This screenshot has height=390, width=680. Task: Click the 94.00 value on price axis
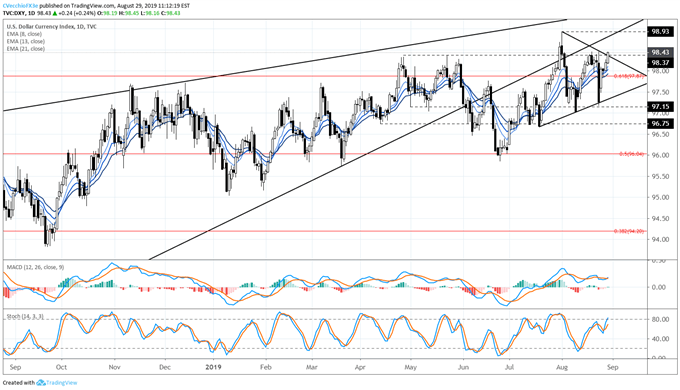tap(660, 239)
